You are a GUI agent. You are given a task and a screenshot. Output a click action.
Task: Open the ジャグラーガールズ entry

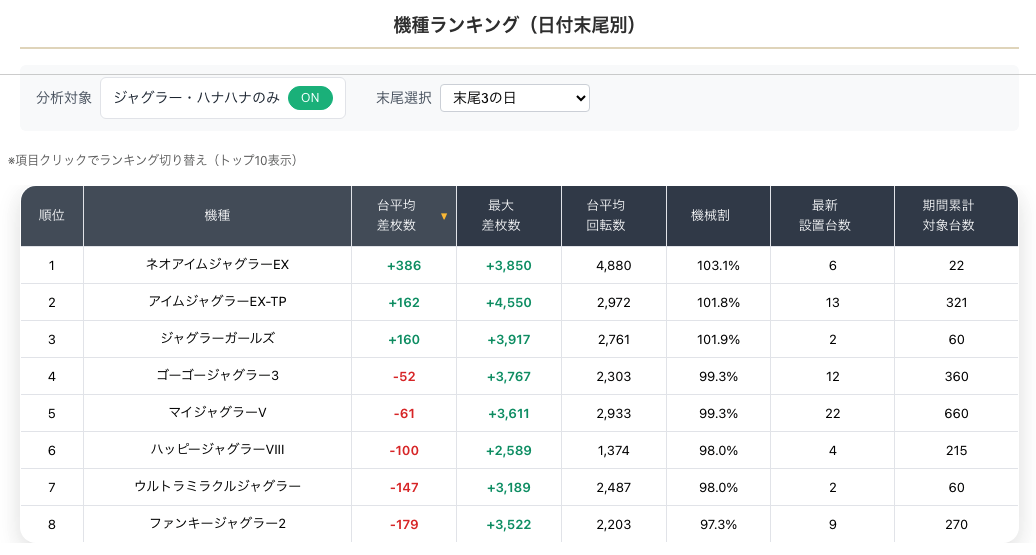[217, 339]
